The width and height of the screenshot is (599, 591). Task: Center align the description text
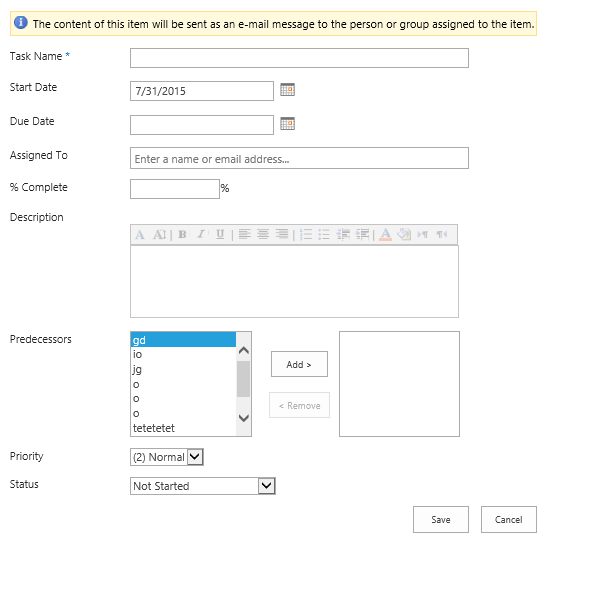tap(263, 234)
